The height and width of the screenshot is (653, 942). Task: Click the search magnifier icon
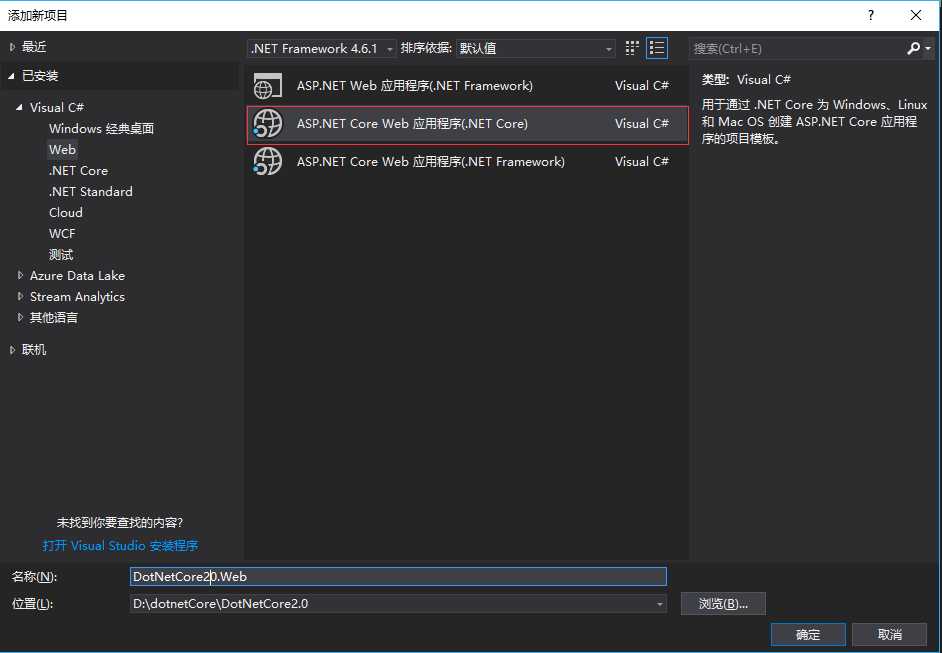pos(913,48)
